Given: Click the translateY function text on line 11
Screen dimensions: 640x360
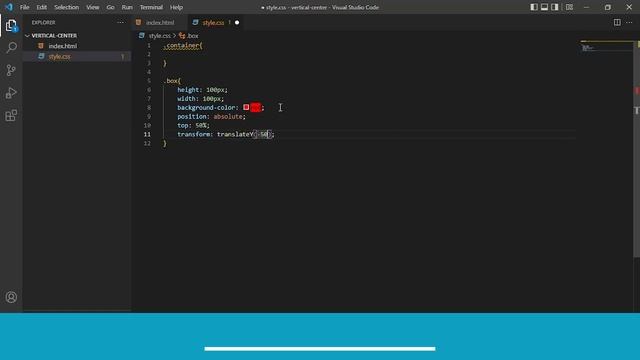Looking at the screenshot, I should click(235, 134).
